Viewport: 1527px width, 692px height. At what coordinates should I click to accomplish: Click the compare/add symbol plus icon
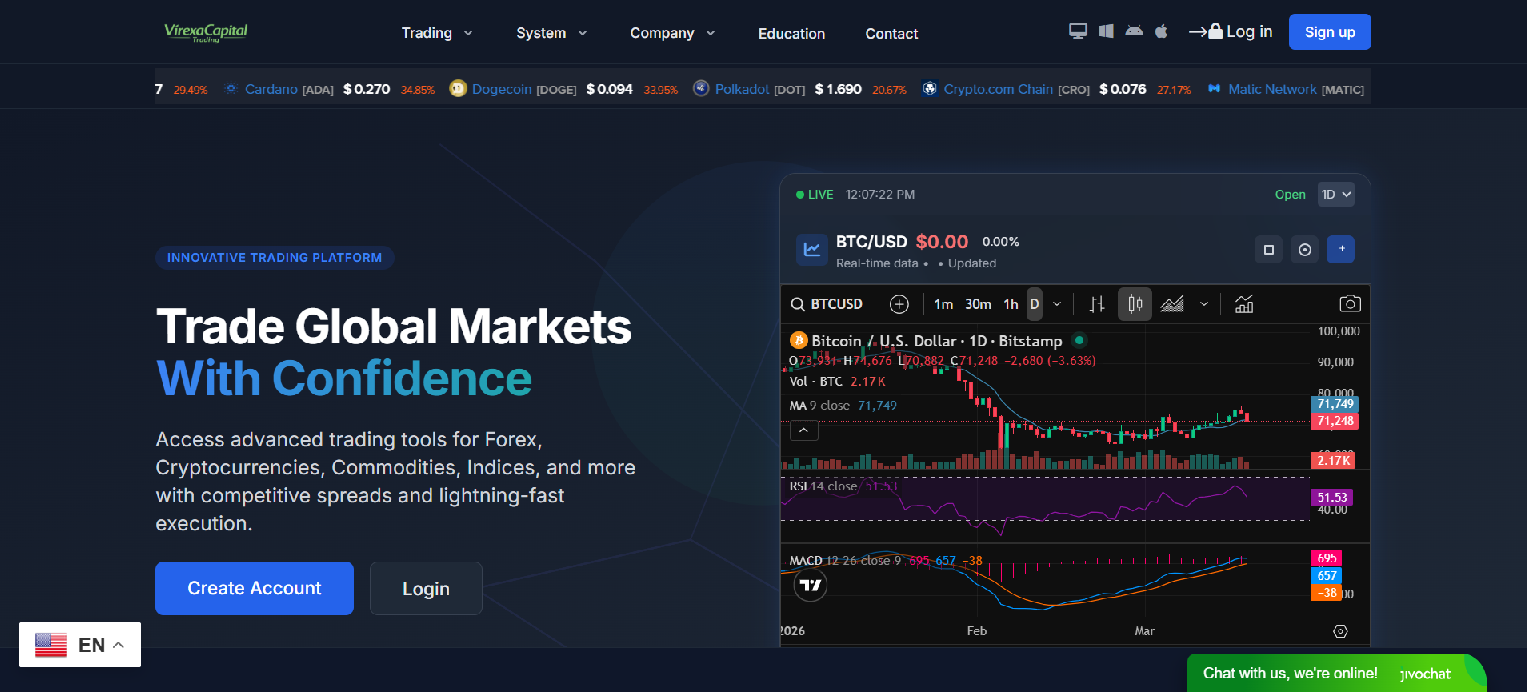point(899,304)
